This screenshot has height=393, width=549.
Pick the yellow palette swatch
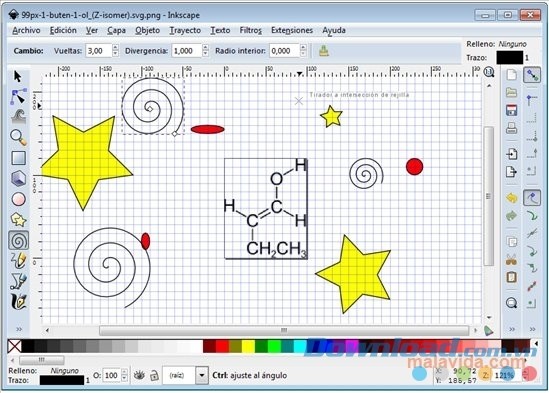pyautogui.click(x=248, y=346)
